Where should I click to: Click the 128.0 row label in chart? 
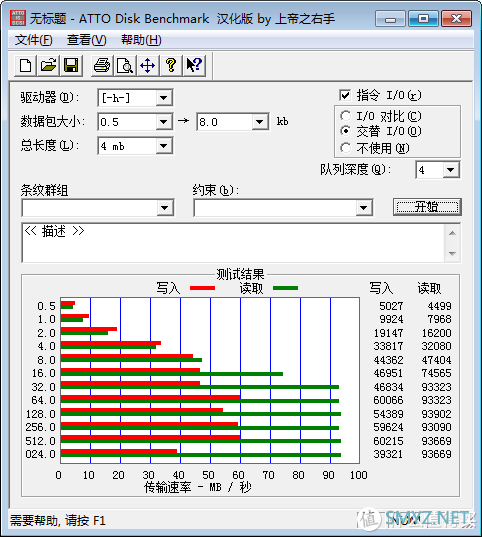pos(41,414)
